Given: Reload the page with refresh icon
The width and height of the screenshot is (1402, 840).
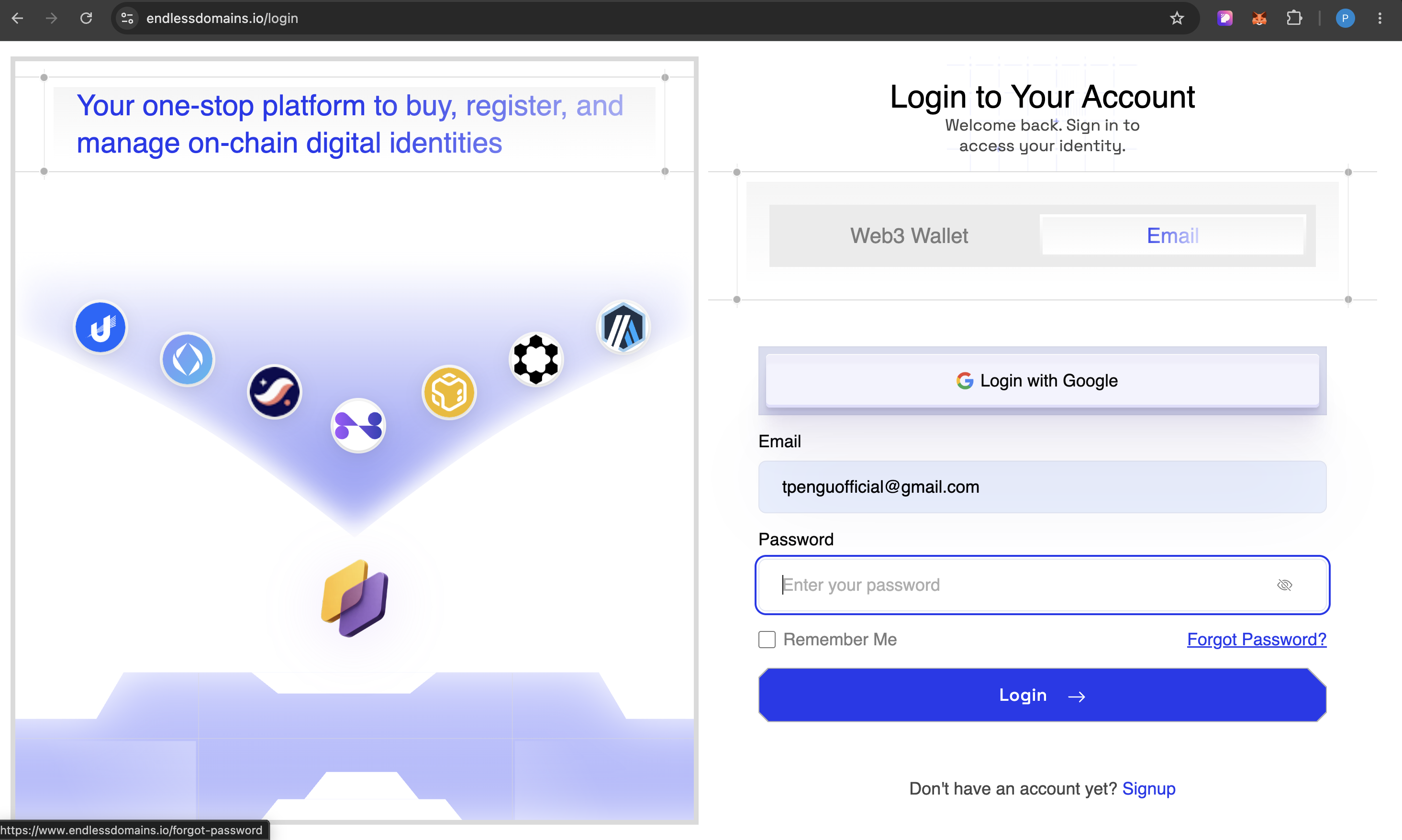Looking at the screenshot, I should point(86,18).
